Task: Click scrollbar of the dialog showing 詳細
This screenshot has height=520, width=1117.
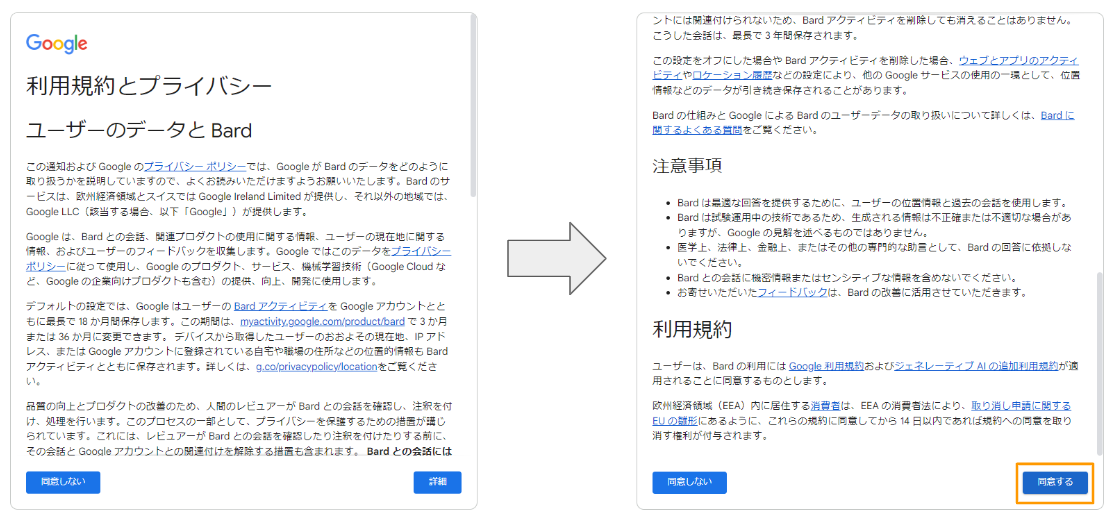Action: (473, 107)
